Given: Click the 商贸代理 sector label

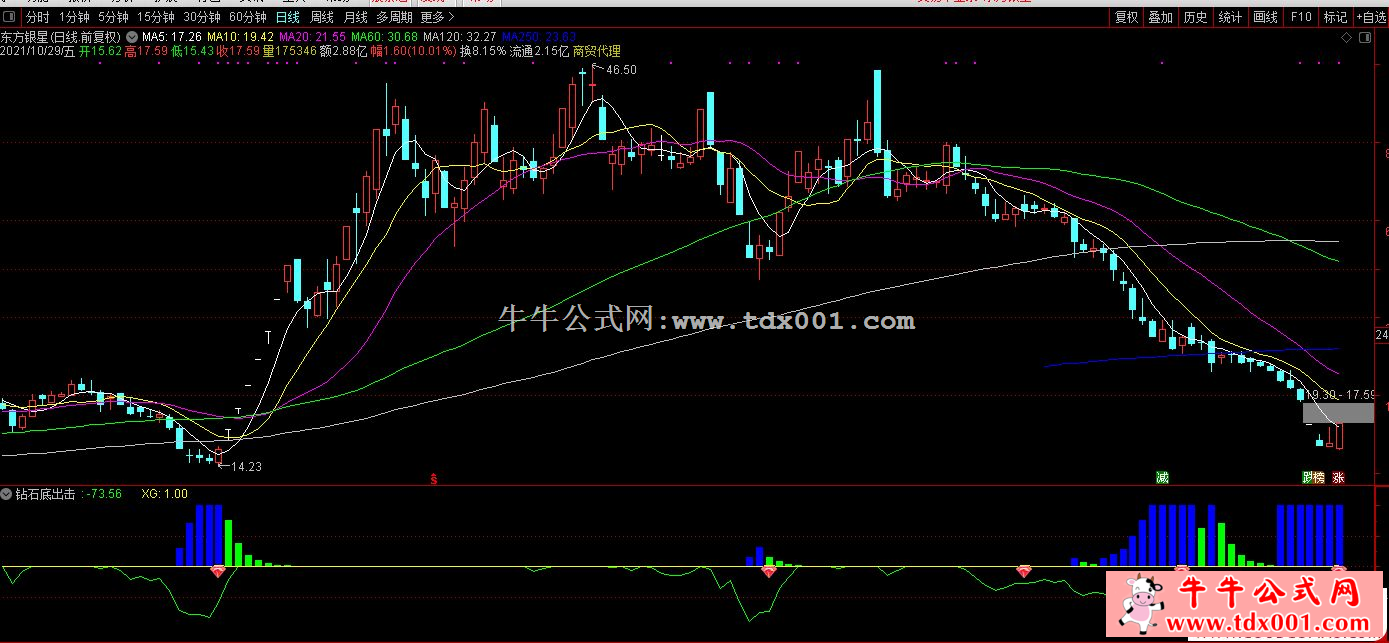Looking at the screenshot, I should [596, 51].
